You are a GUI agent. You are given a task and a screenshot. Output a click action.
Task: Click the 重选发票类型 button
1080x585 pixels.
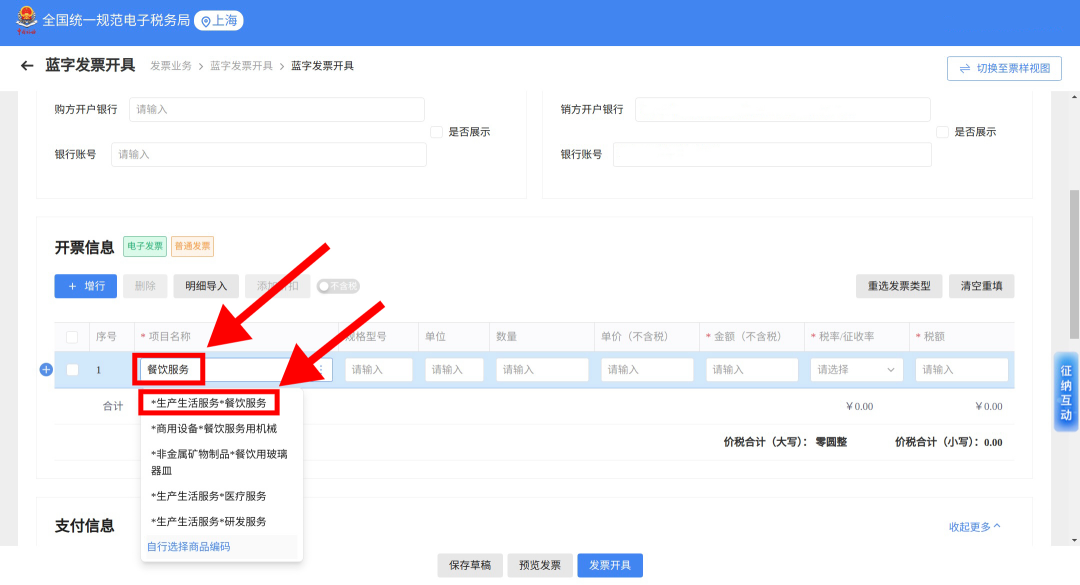(899, 286)
